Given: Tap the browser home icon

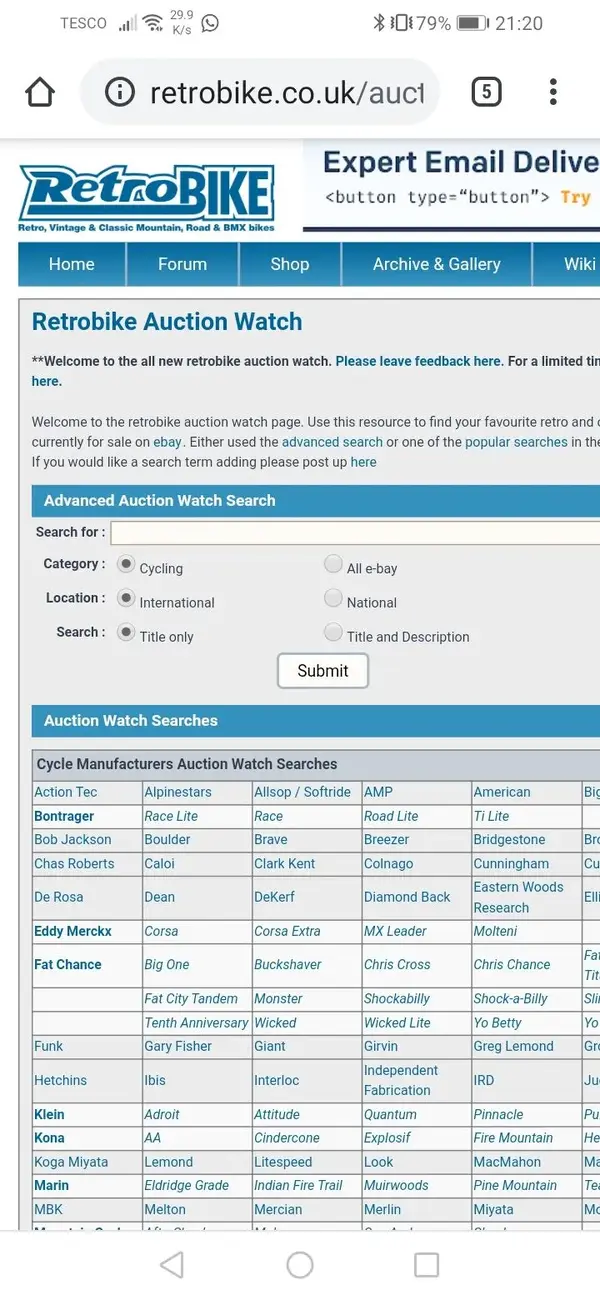Looking at the screenshot, I should (40, 93).
